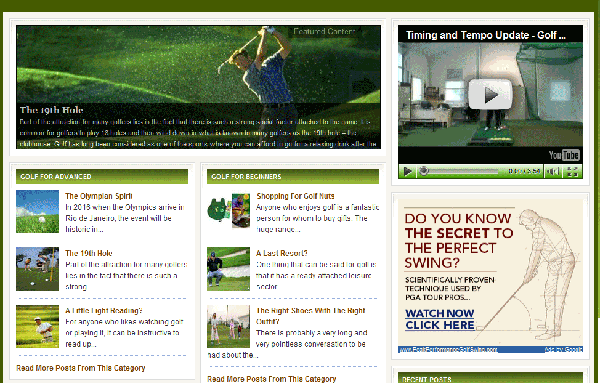The width and height of the screenshot is (600, 383).
Task: Read more posts under Golf For Advanced
Action: tap(81, 368)
